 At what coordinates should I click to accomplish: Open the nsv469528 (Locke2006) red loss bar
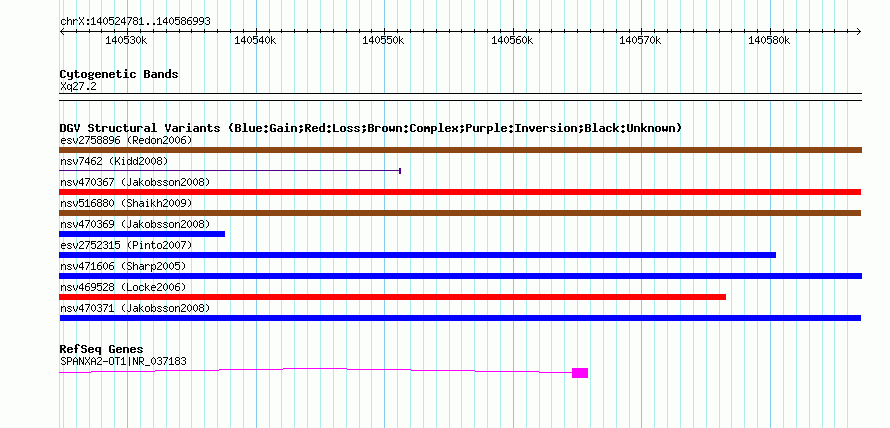(393, 297)
